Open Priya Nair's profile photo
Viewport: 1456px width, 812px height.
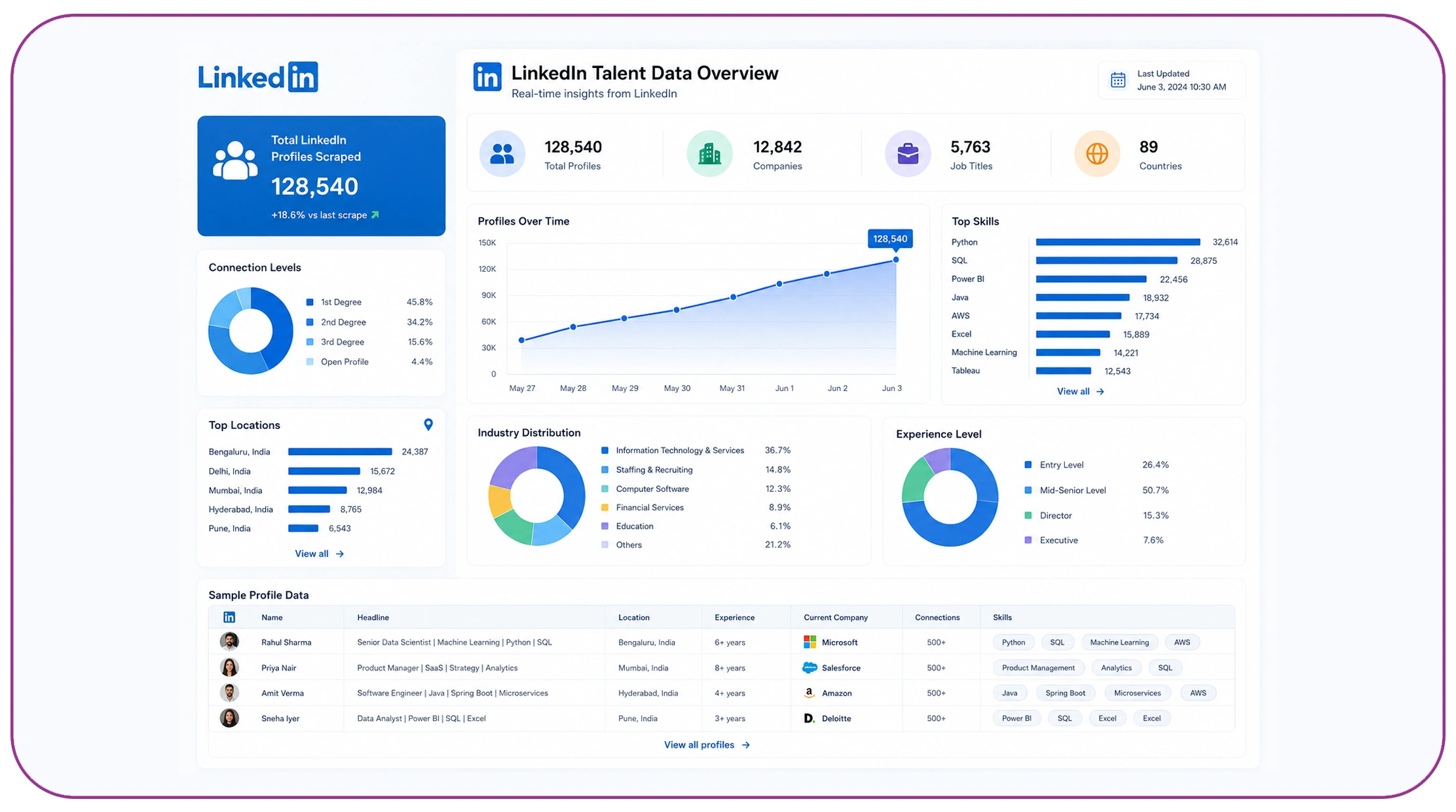pos(229,667)
